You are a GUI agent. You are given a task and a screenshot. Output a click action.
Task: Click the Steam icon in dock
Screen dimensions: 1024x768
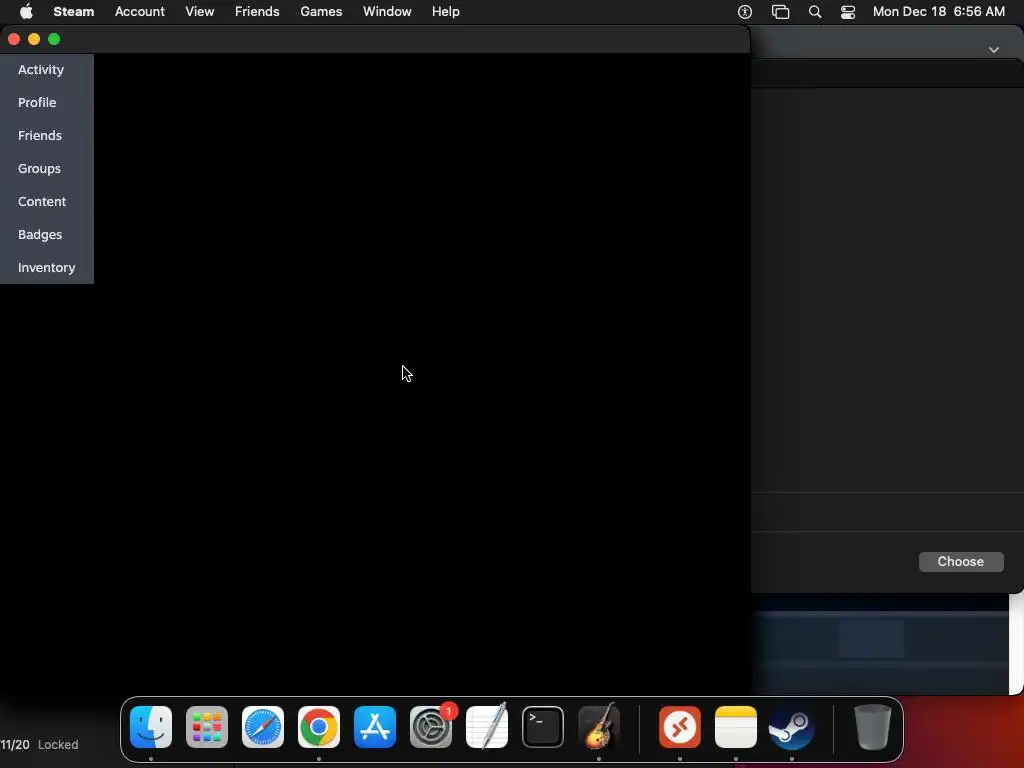pos(792,727)
